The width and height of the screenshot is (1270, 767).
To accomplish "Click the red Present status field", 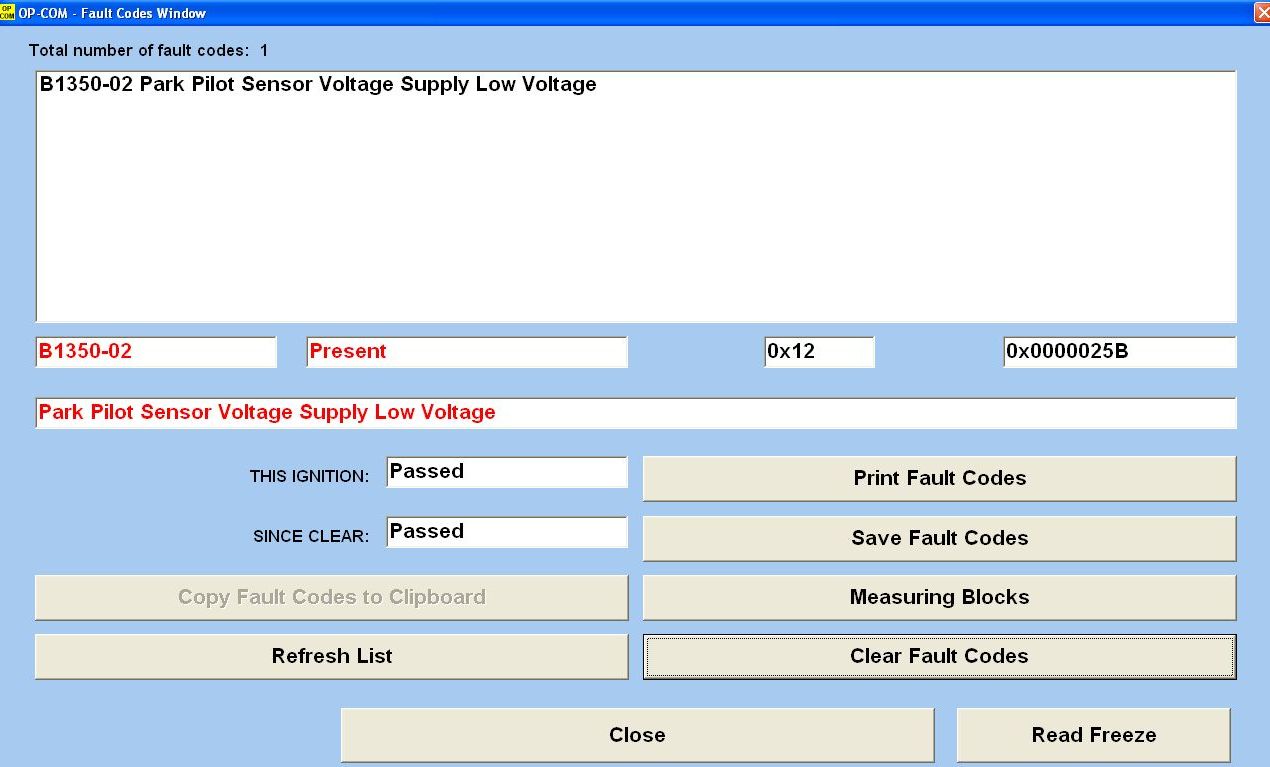I will coord(466,352).
